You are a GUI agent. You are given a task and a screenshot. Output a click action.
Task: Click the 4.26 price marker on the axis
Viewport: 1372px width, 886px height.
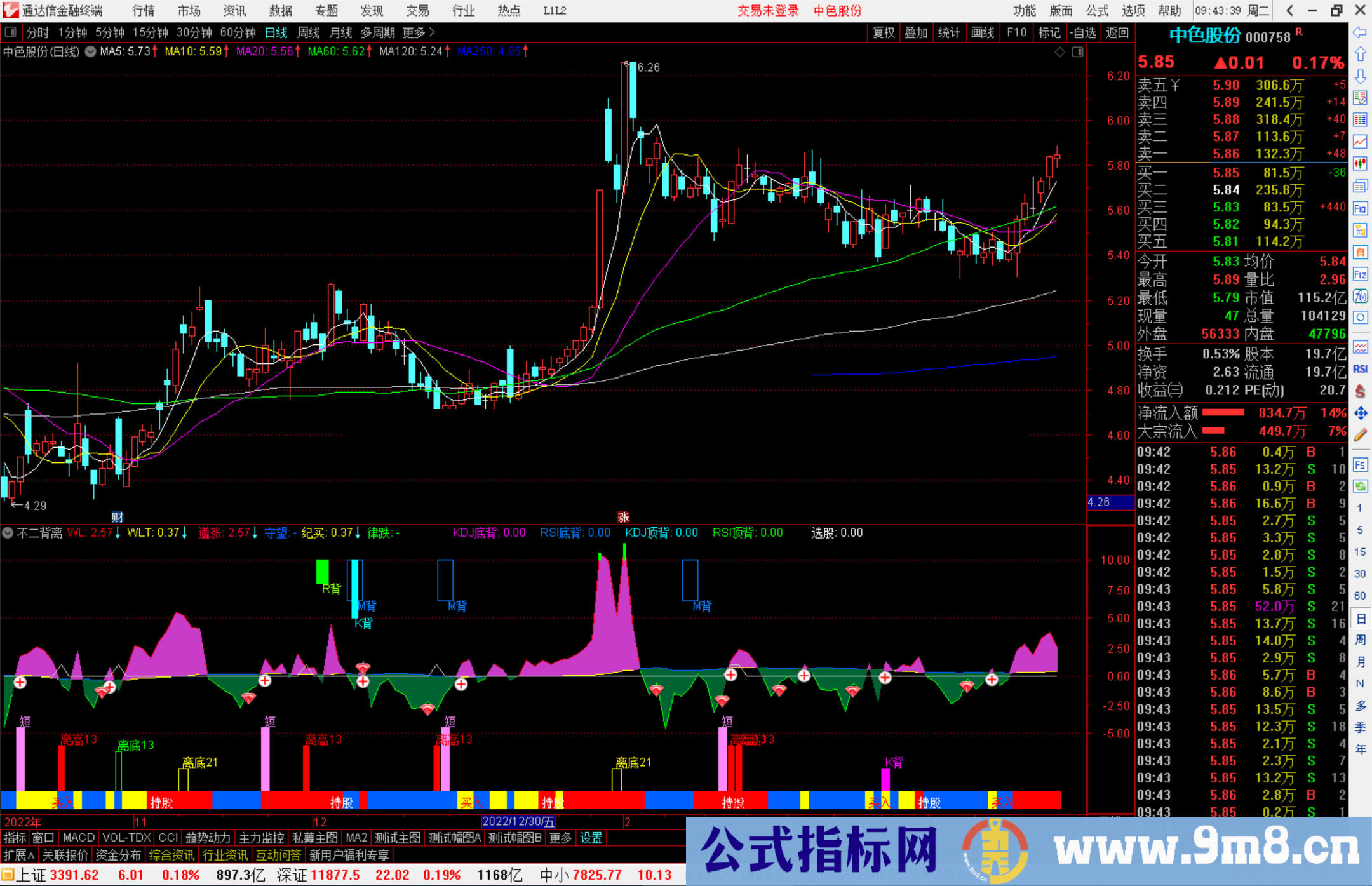1110,502
